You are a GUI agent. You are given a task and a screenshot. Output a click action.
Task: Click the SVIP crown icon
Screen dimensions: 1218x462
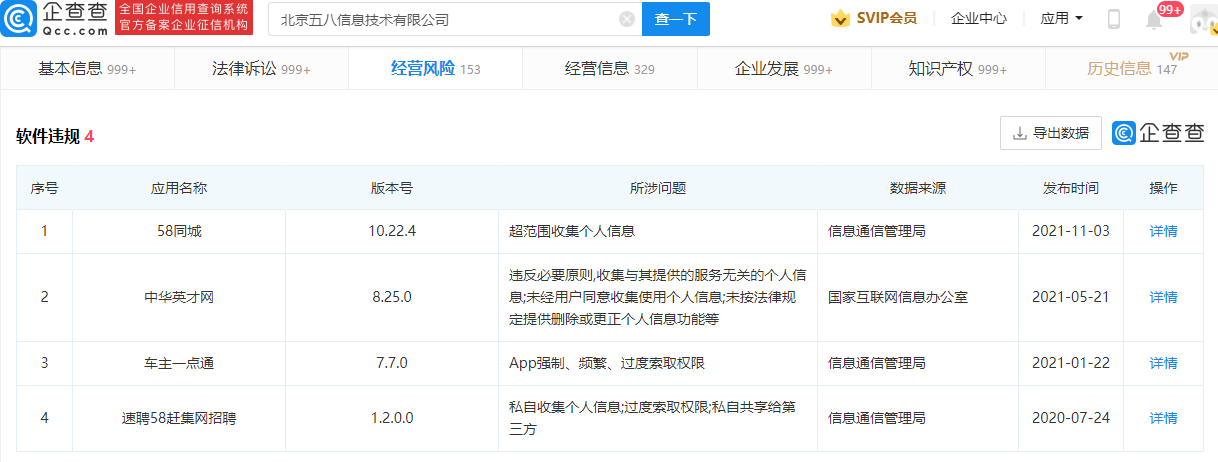coord(840,18)
